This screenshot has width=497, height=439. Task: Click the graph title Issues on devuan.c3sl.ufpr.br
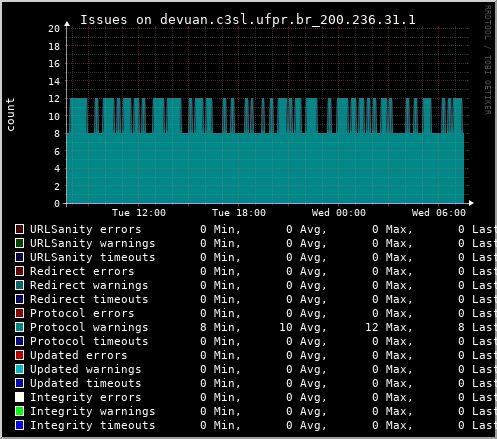(248, 20)
